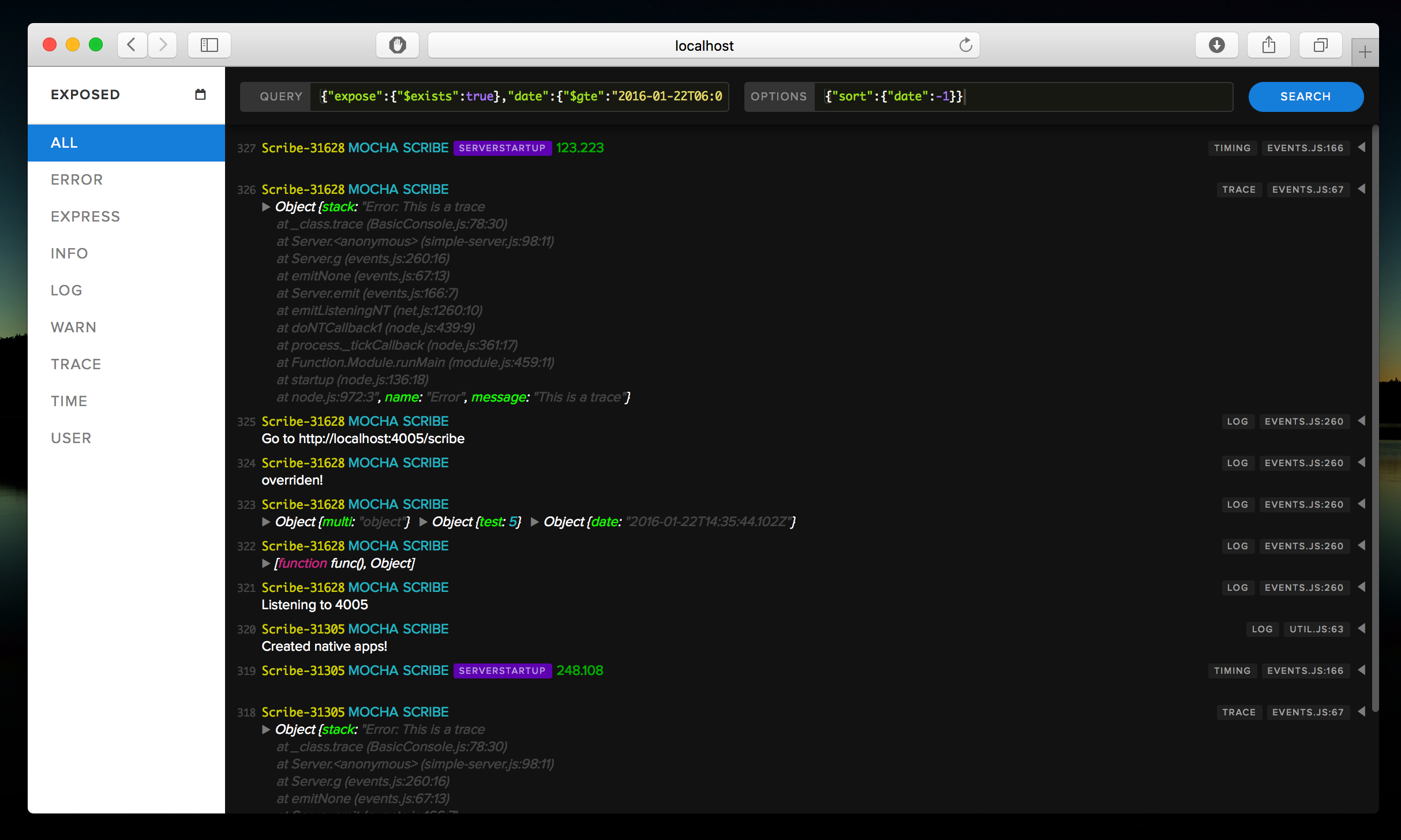Click the reload page icon

(x=965, y=45)
